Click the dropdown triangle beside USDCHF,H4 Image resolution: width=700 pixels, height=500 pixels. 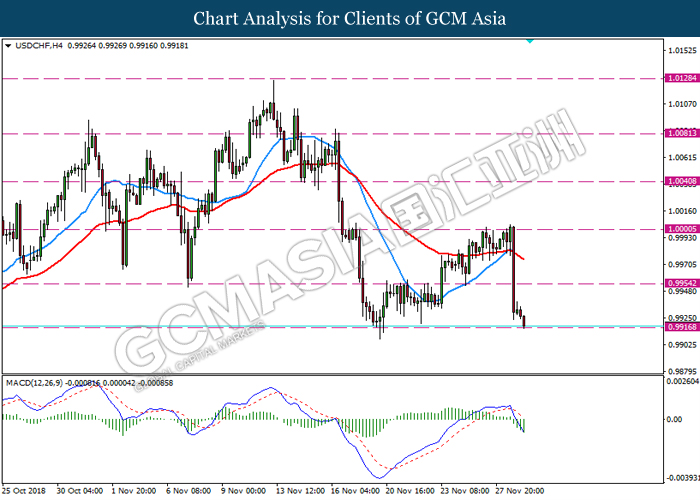click(x=8, y=46)
